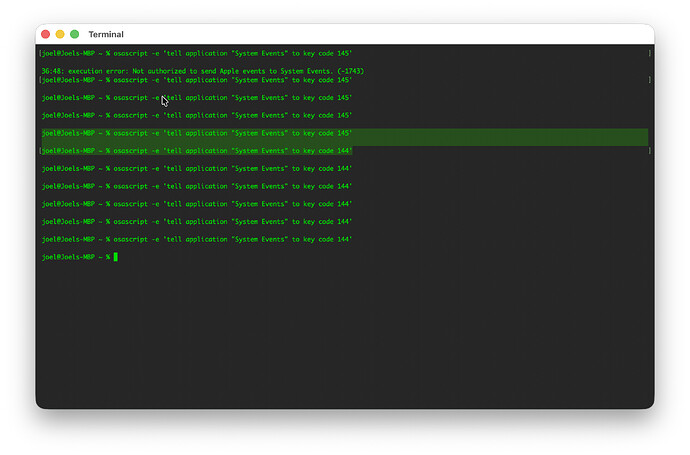Click the highlighted "key code 145" command line

point(197,133)
